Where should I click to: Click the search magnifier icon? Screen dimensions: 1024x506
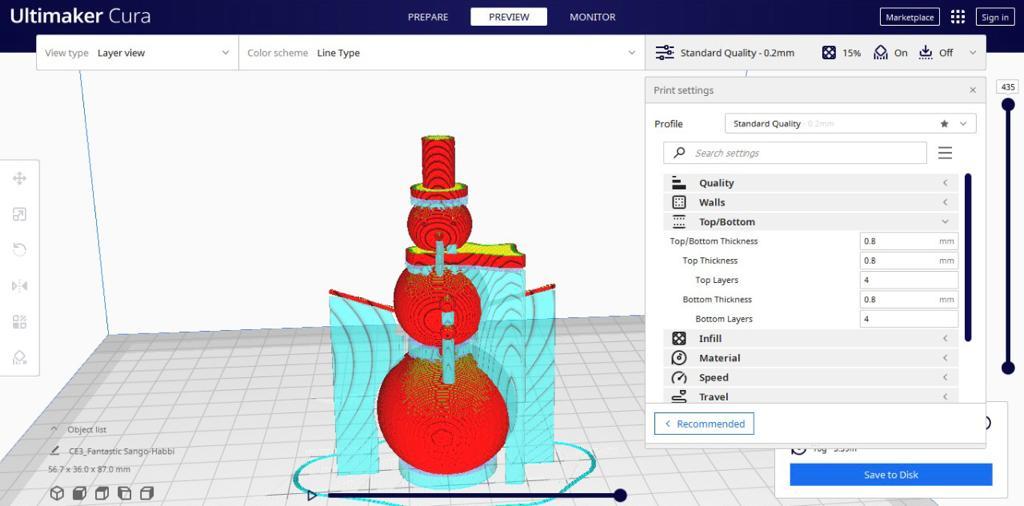pyautogui.click(x=679, y=153)
